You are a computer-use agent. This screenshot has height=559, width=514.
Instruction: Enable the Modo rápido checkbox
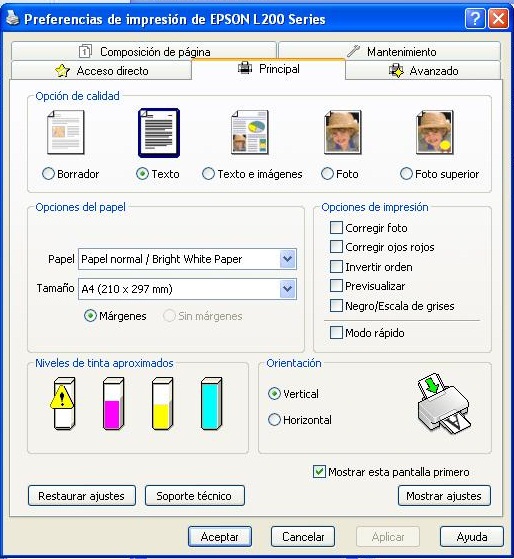coord(336,333)
